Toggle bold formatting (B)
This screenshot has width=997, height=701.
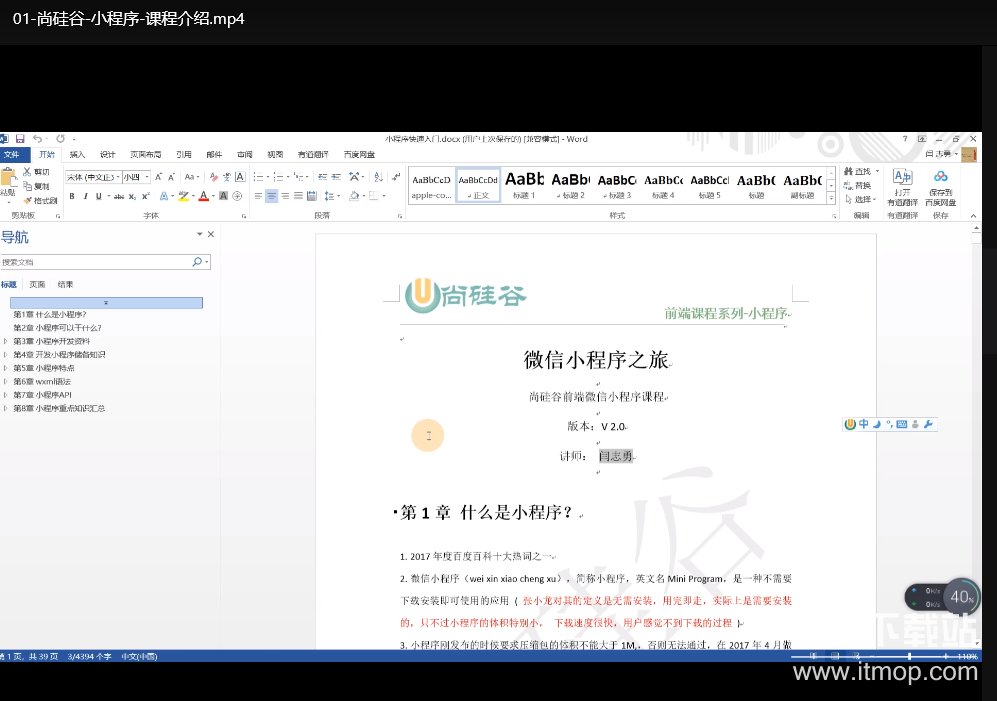point(71,196)
